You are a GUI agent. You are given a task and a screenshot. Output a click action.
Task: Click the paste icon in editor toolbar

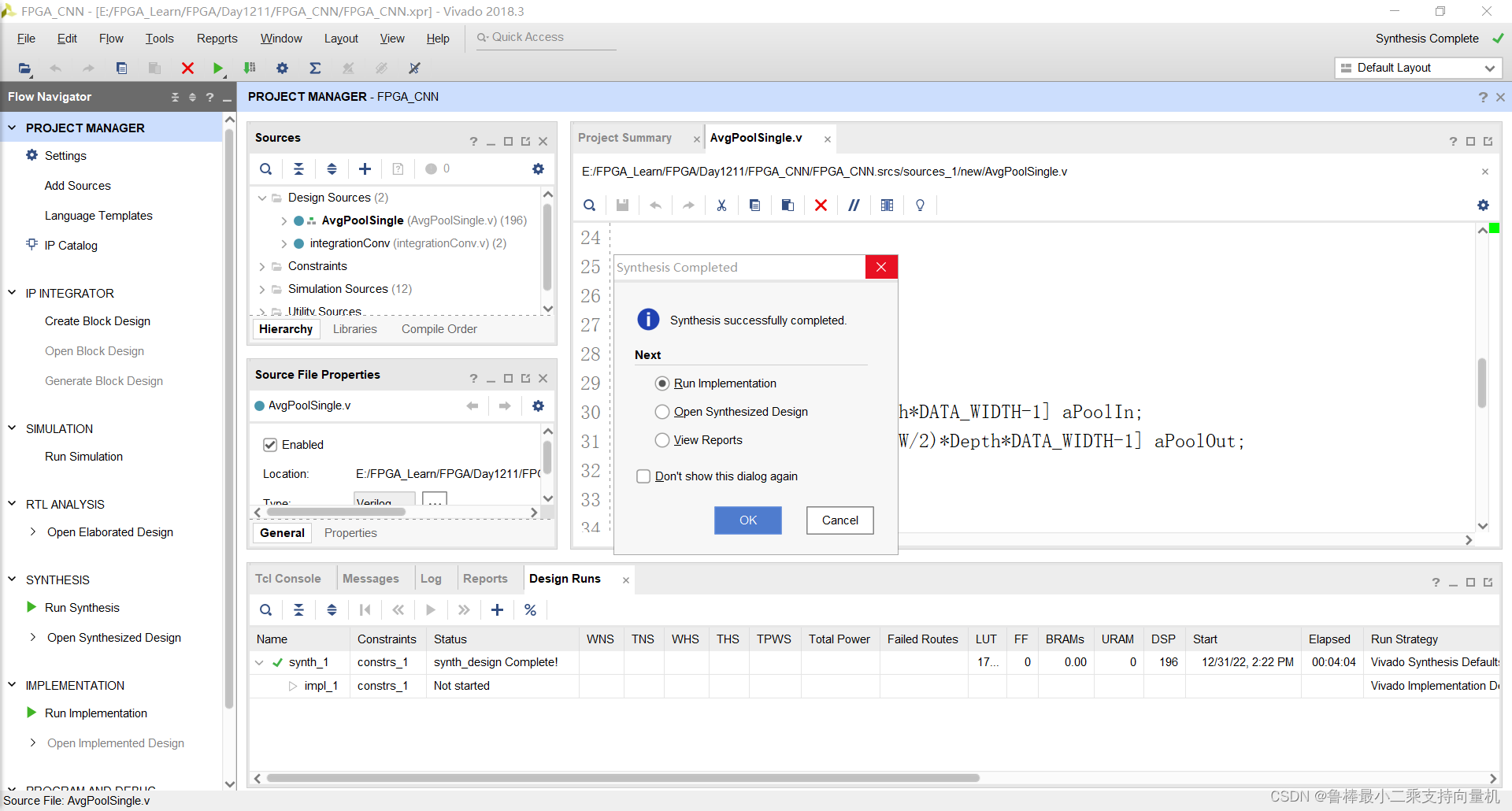point(787,206)
